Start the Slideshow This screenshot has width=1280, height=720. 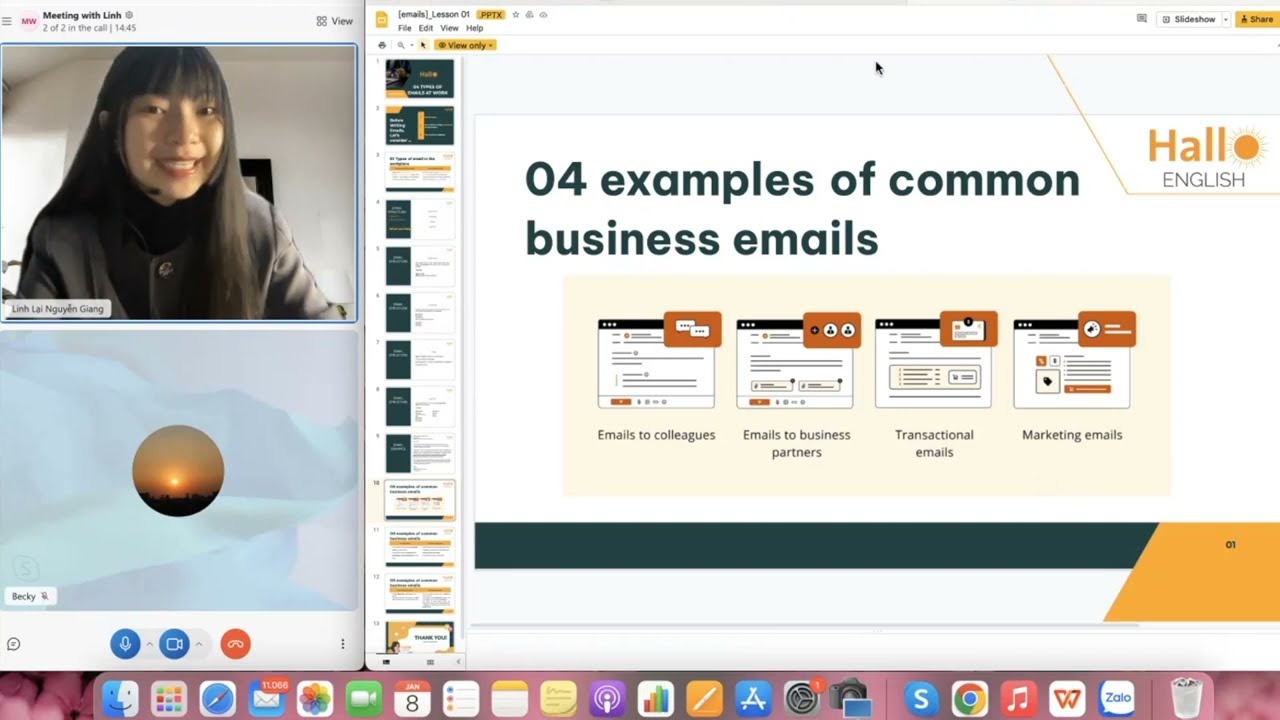(x=1190, y=19)
